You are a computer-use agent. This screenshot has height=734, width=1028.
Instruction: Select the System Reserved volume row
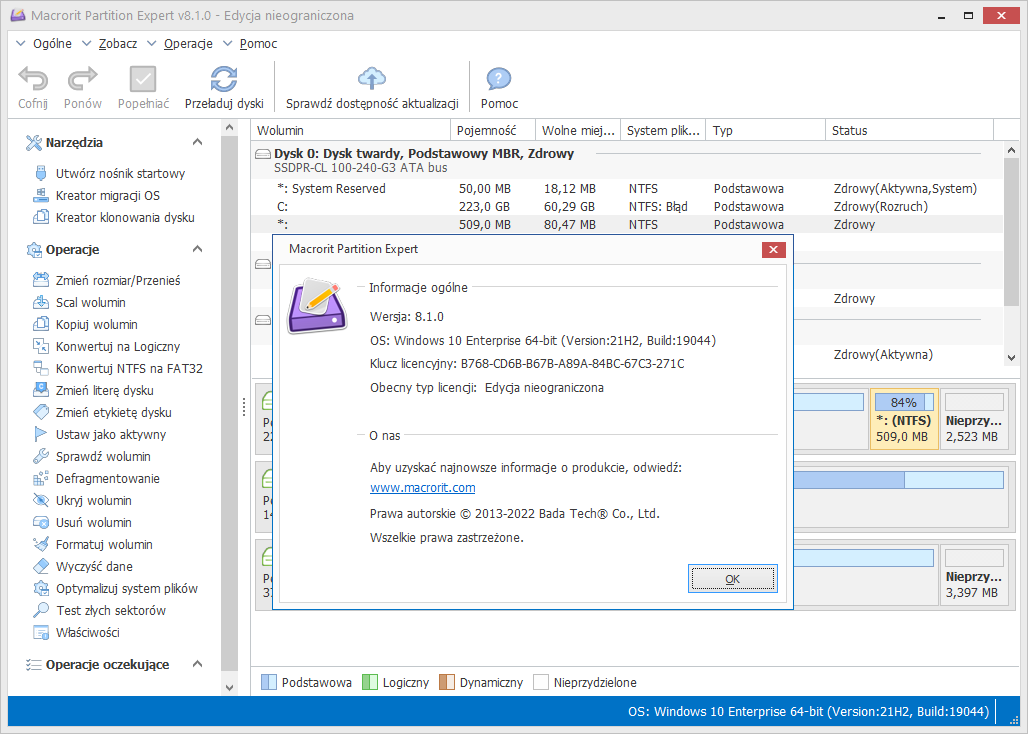[x=627, y=189]
